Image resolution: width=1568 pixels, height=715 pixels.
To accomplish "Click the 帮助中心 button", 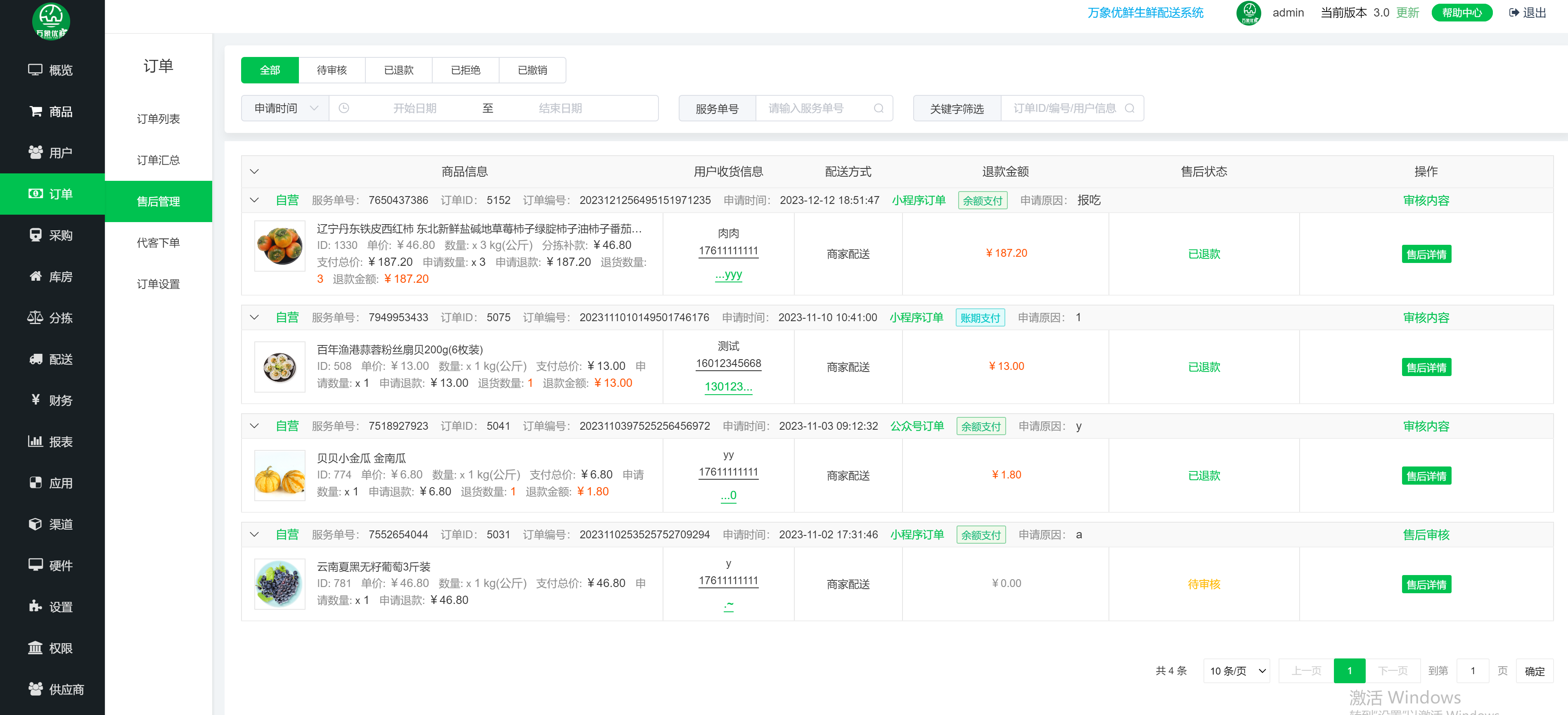I will [1462, 13].
